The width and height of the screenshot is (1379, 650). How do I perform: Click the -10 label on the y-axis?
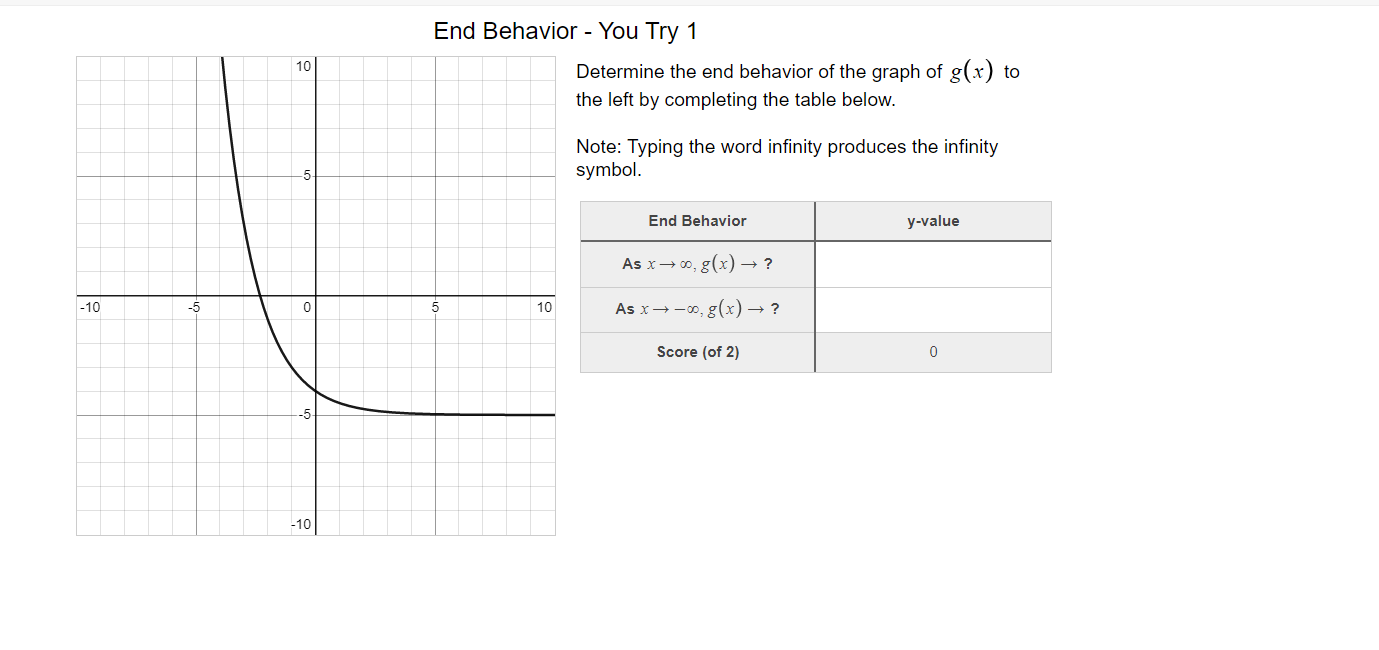[x=303, y=522]
